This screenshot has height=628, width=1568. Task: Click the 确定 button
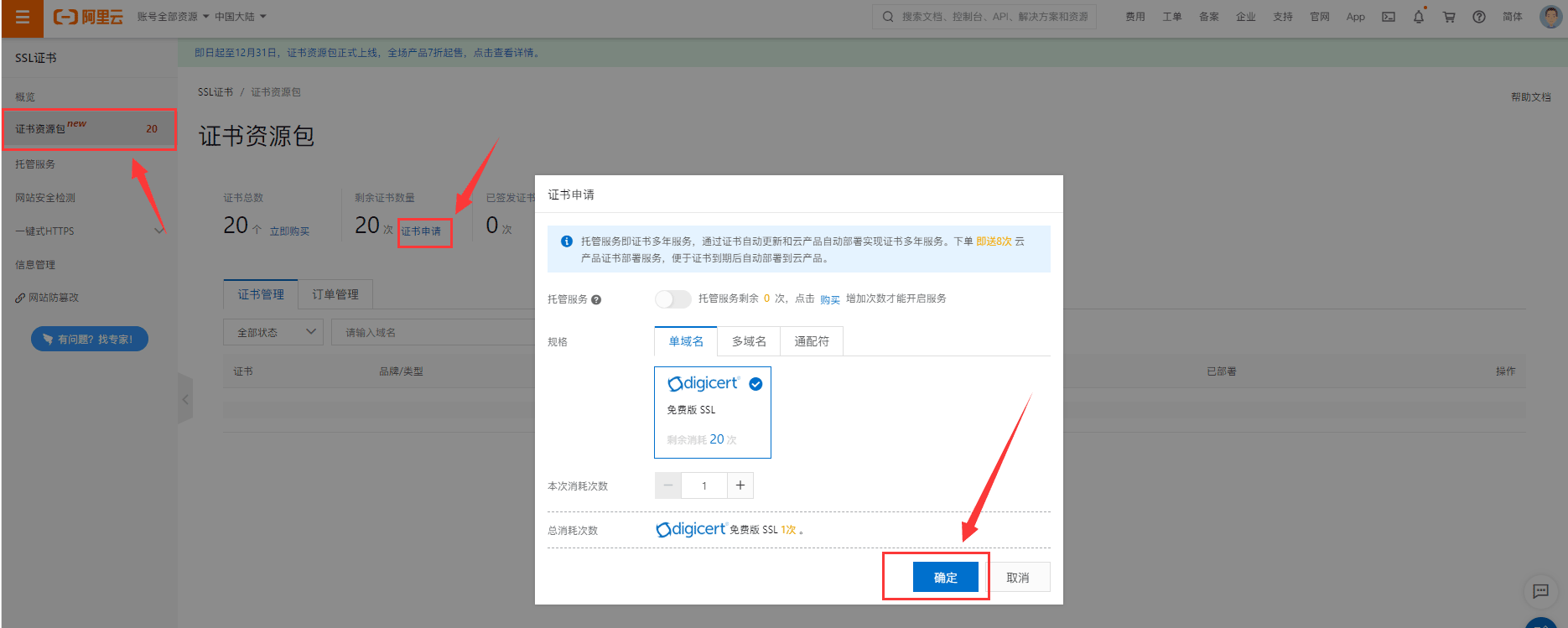click(x=945, y=578)
